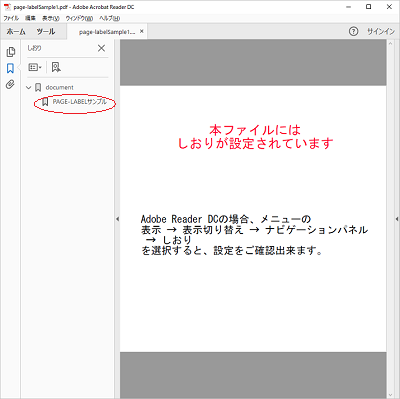This screenshot has height=399, width=400.
Task: Open the page thumbnails panel icon
Action: [11, 52]
